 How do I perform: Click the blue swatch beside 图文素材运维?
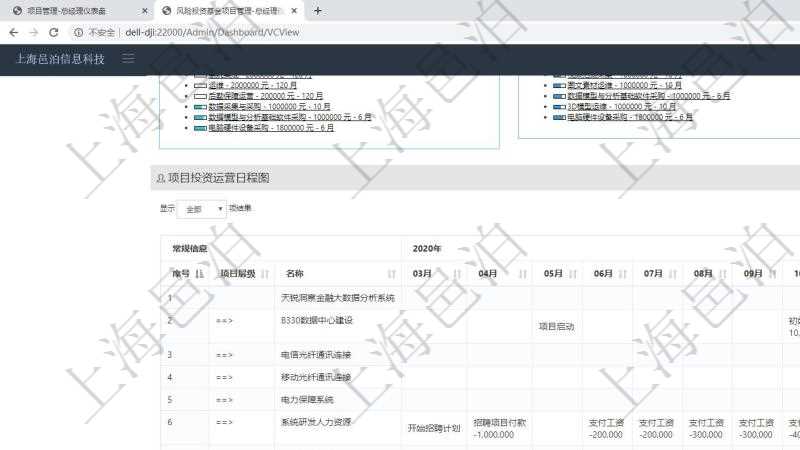559,86
